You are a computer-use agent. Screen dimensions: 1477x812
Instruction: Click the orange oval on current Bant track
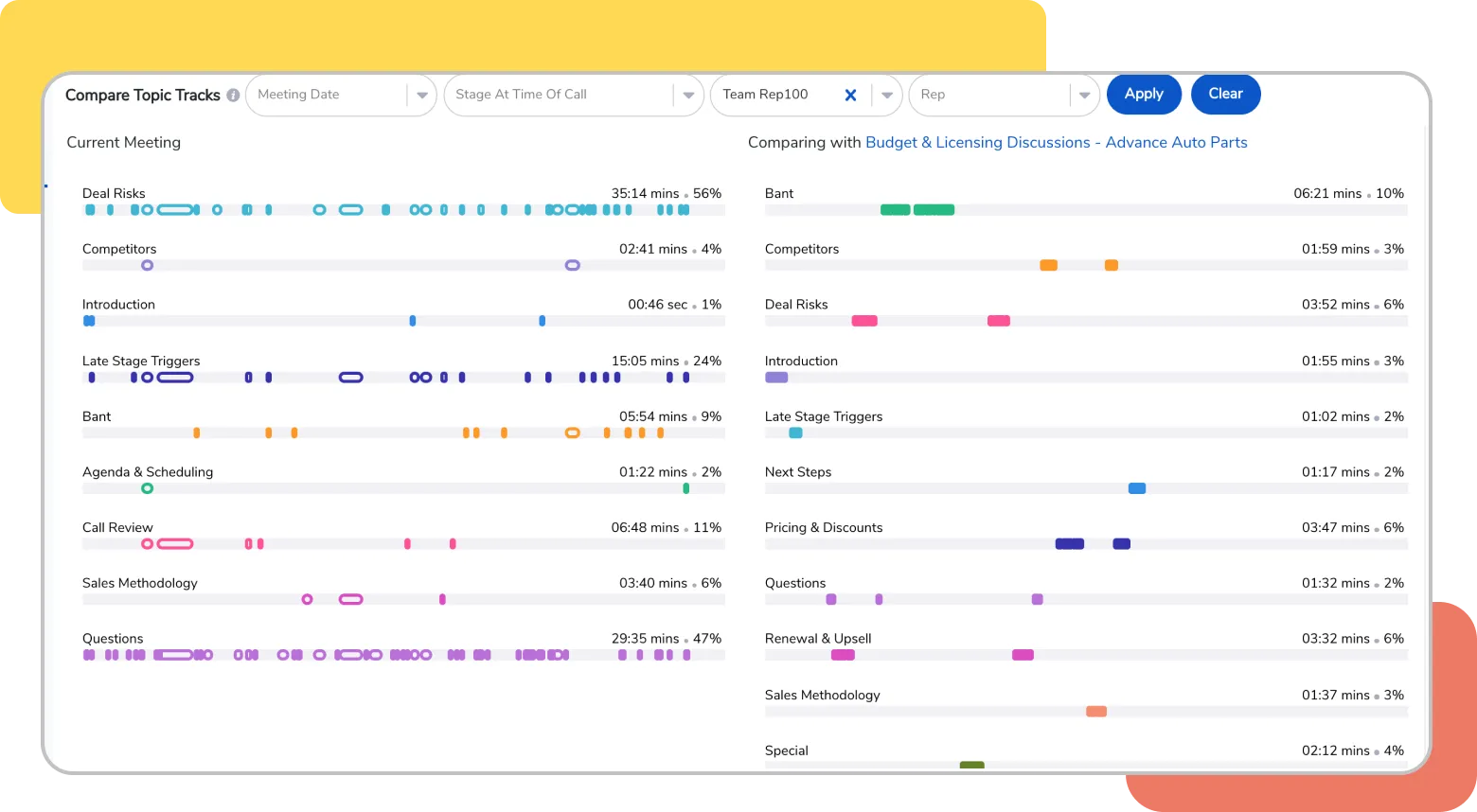pos(572,432)
